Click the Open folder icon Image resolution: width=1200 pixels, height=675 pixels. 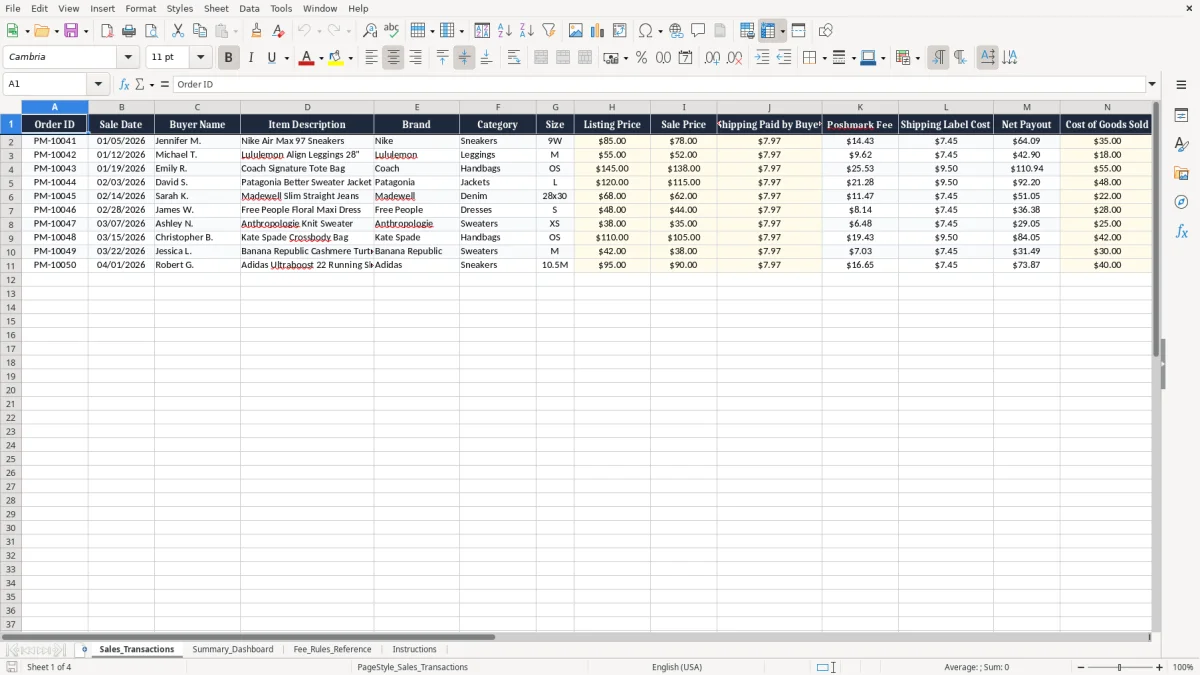(41, 31)
